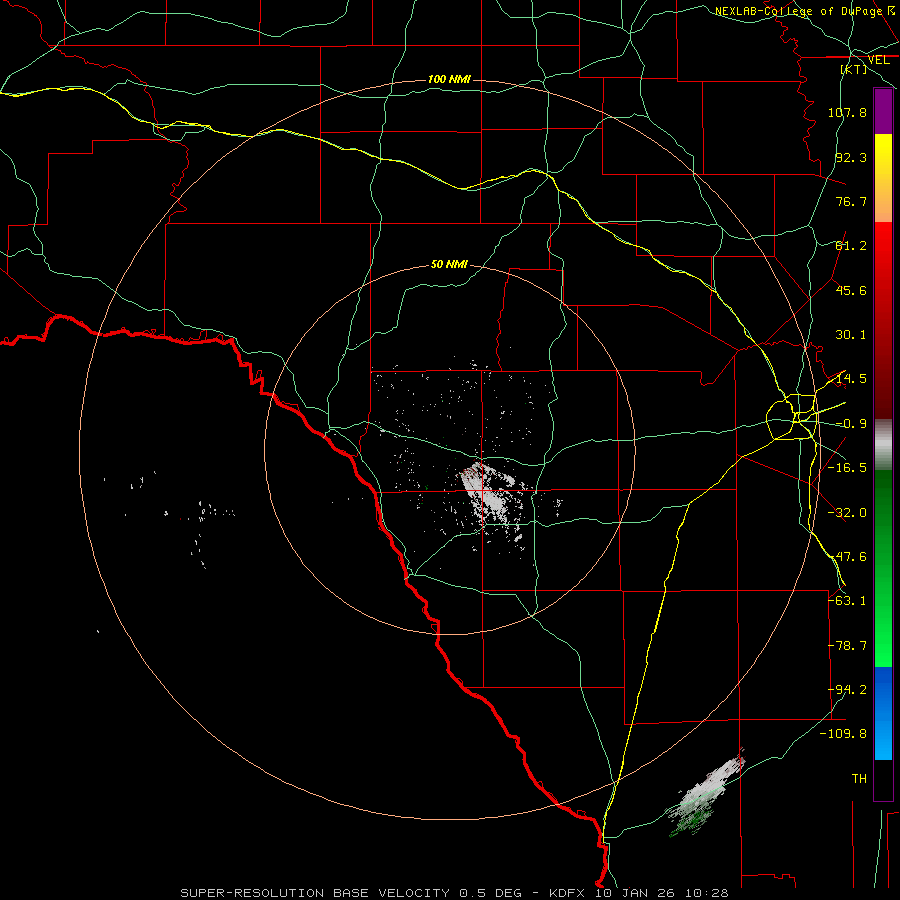Click the 45.6 scale label

pos(851,290)
